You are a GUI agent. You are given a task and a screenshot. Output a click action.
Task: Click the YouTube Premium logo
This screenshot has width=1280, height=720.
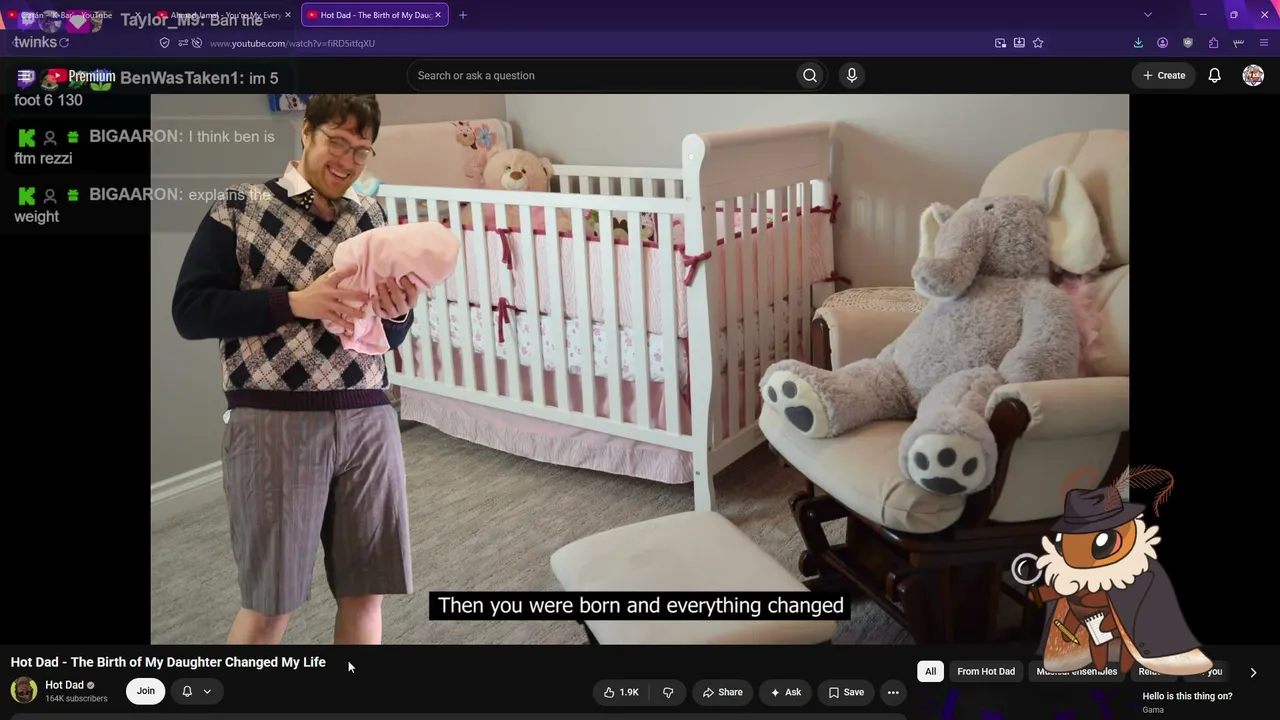coord(81,76)
